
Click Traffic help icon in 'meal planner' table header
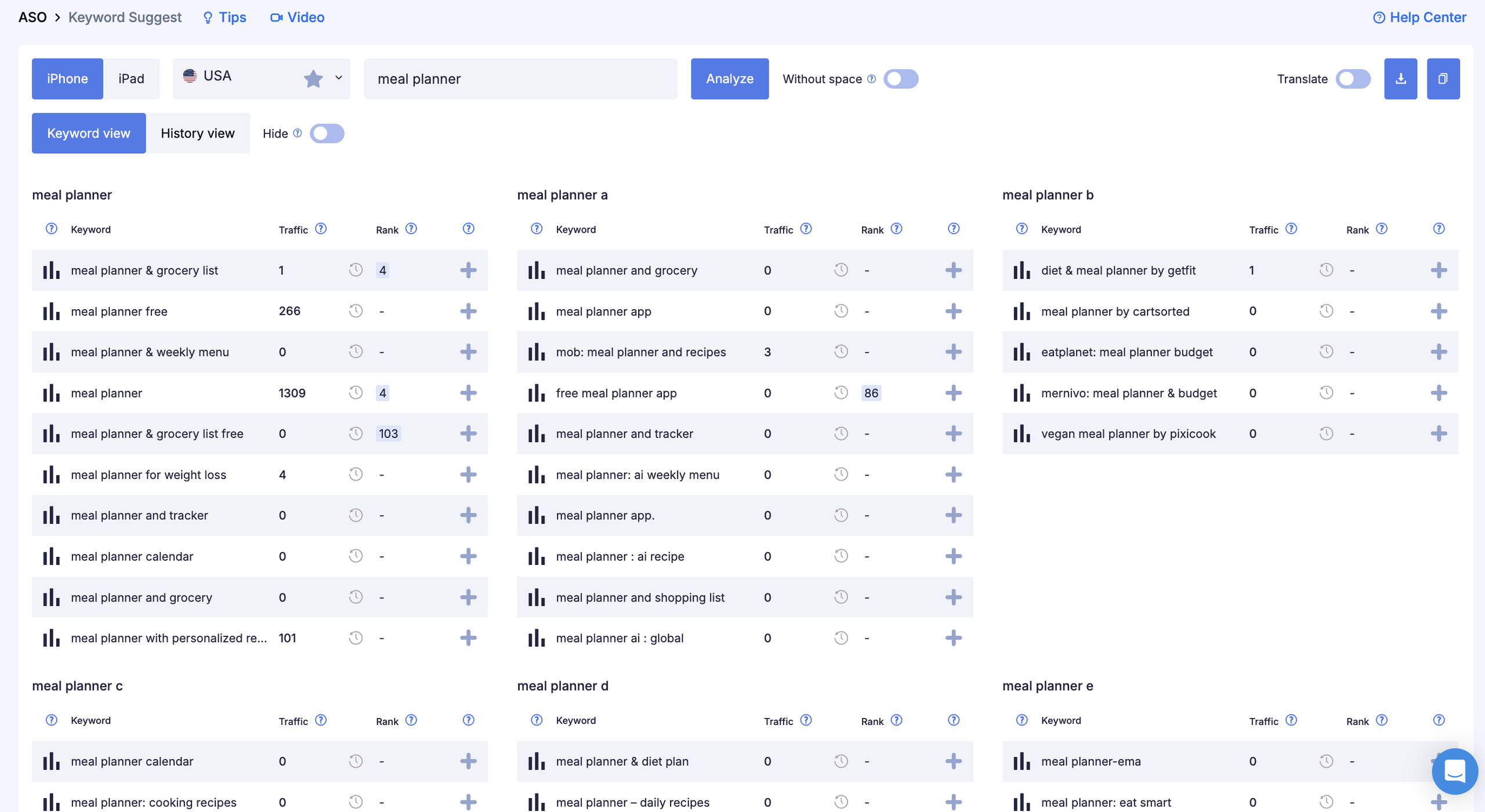point(321,229)
